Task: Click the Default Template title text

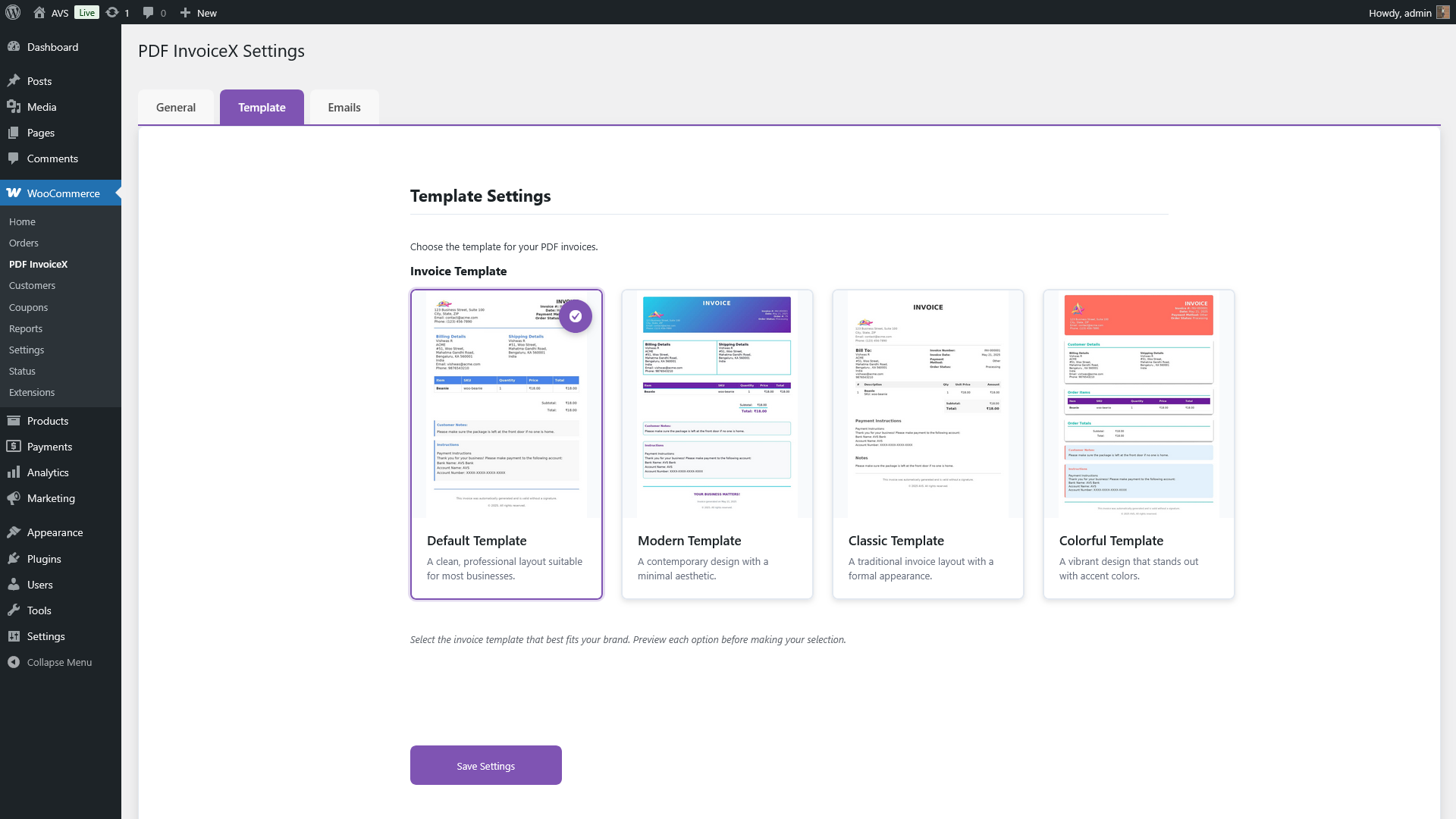Action: click(476, 541)
